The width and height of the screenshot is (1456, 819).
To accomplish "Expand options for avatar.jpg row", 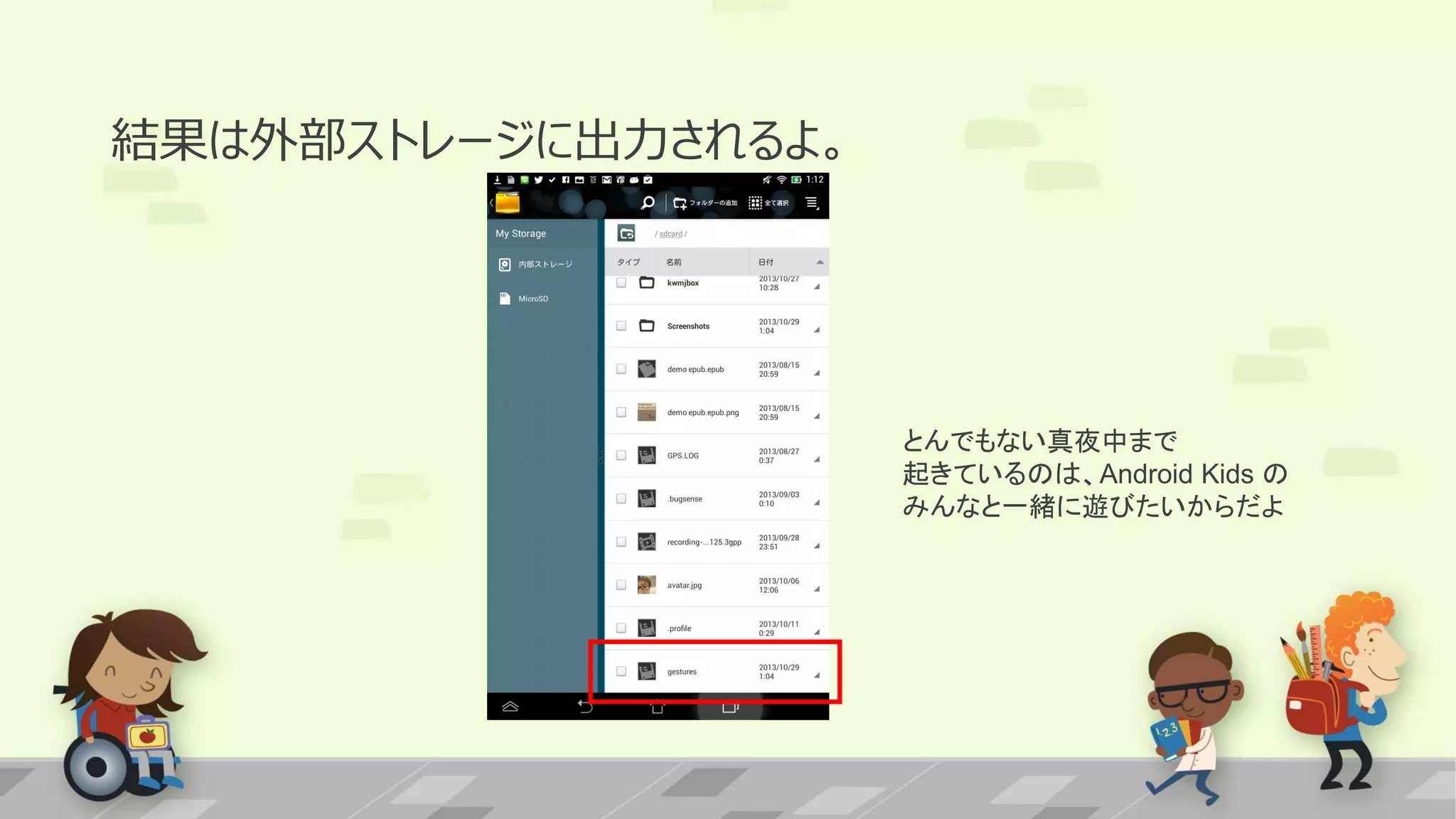I will (x=817, y=589).
